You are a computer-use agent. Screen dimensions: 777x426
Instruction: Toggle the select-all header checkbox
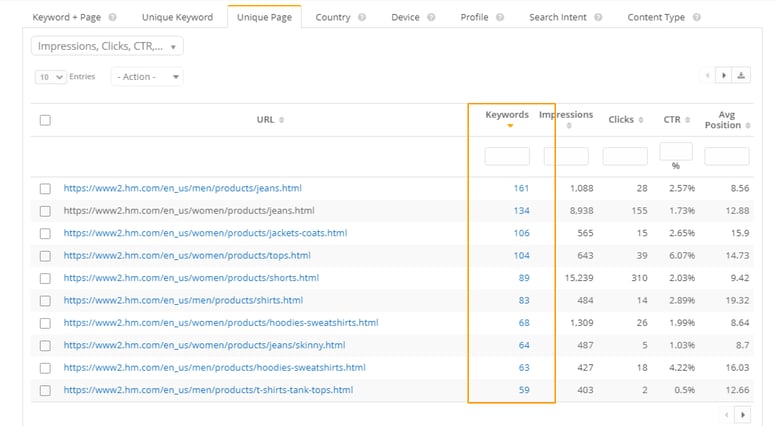click(x=45, y=120)
